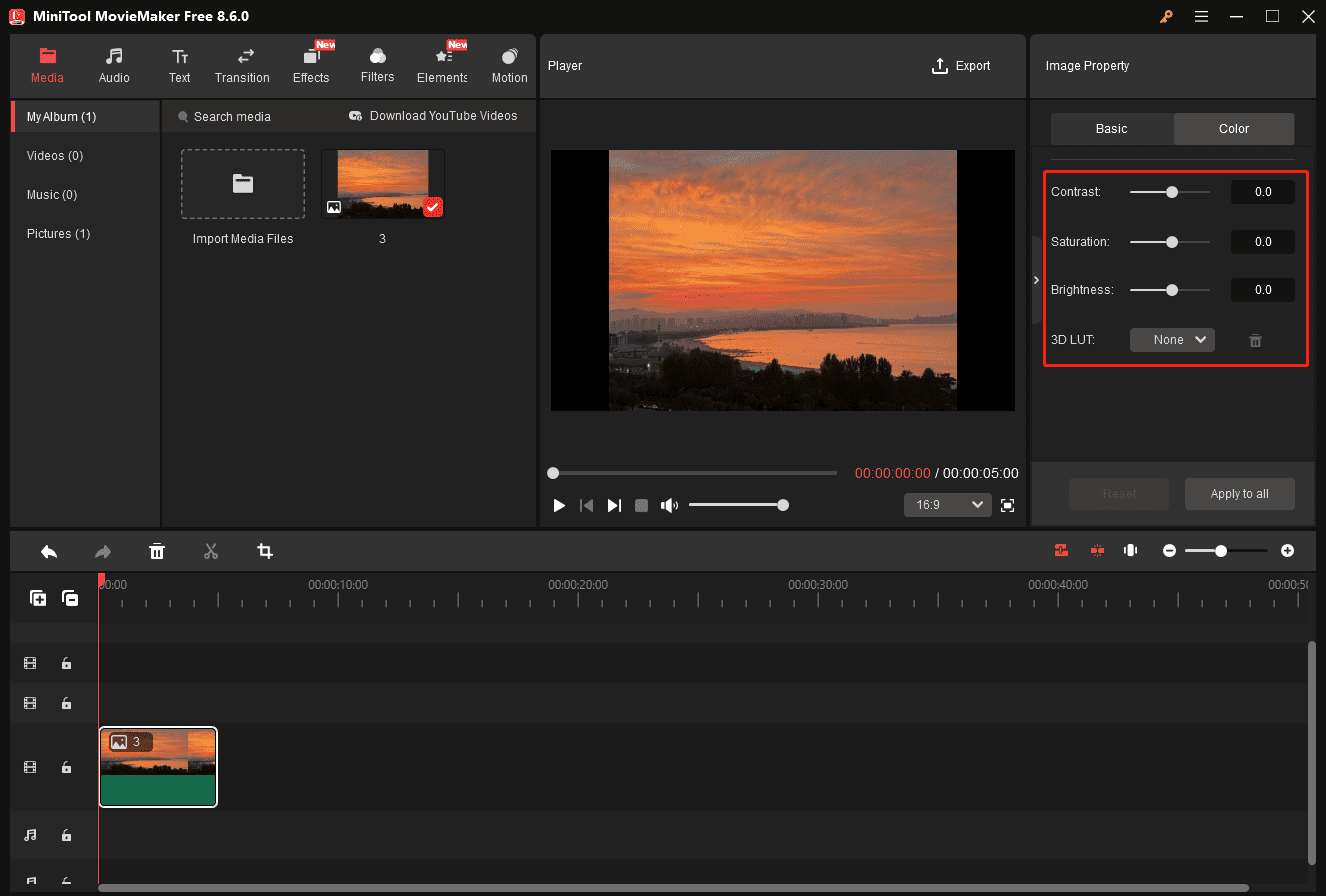Image resolution: width=1326 pixels, height=896 pixels.
Task: Click Import Media Files box
Action: tap(243, 184)
